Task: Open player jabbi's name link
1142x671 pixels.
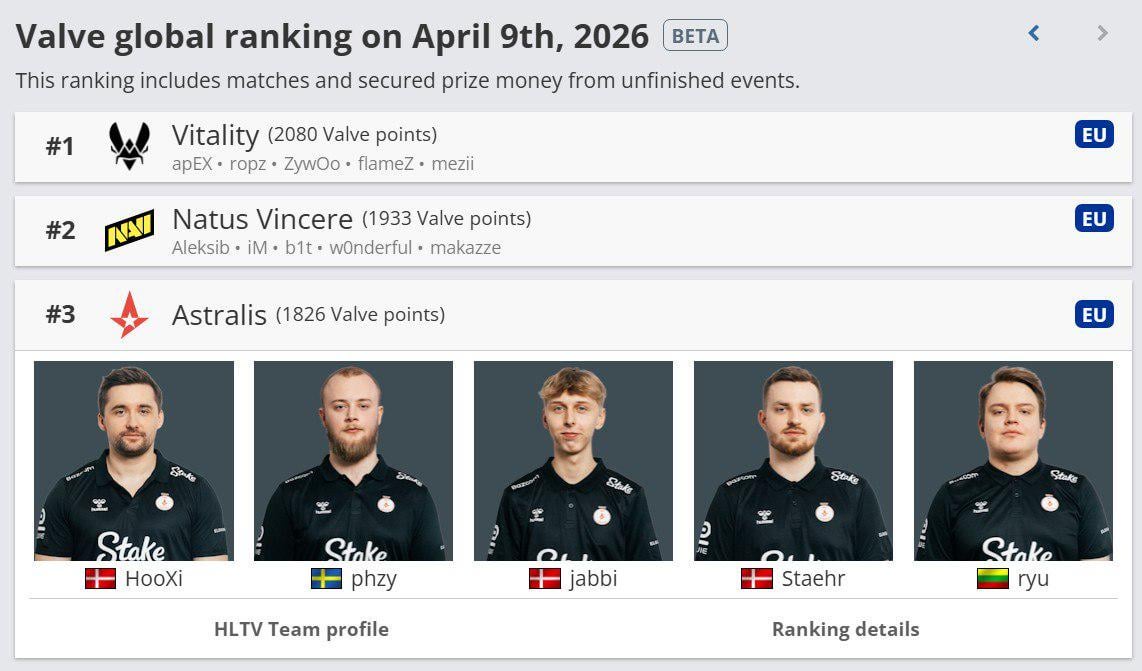Action: point(593,578)
